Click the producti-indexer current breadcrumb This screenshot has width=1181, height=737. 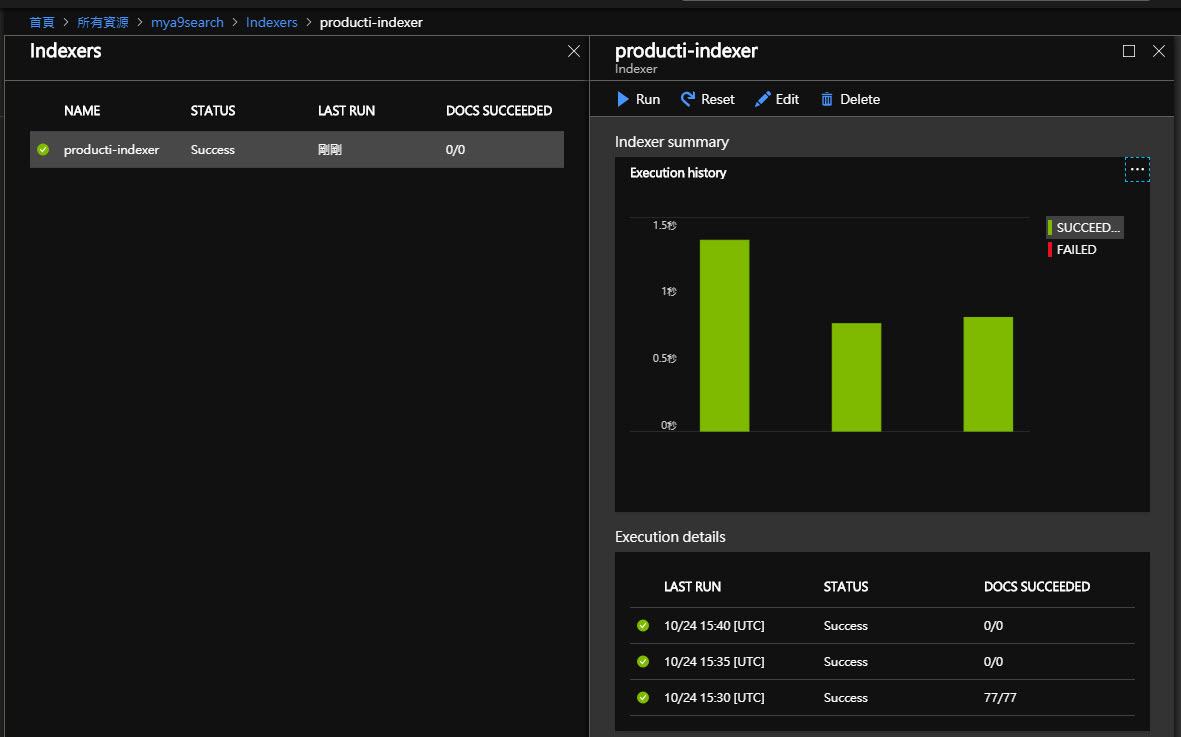coord(371,23)
